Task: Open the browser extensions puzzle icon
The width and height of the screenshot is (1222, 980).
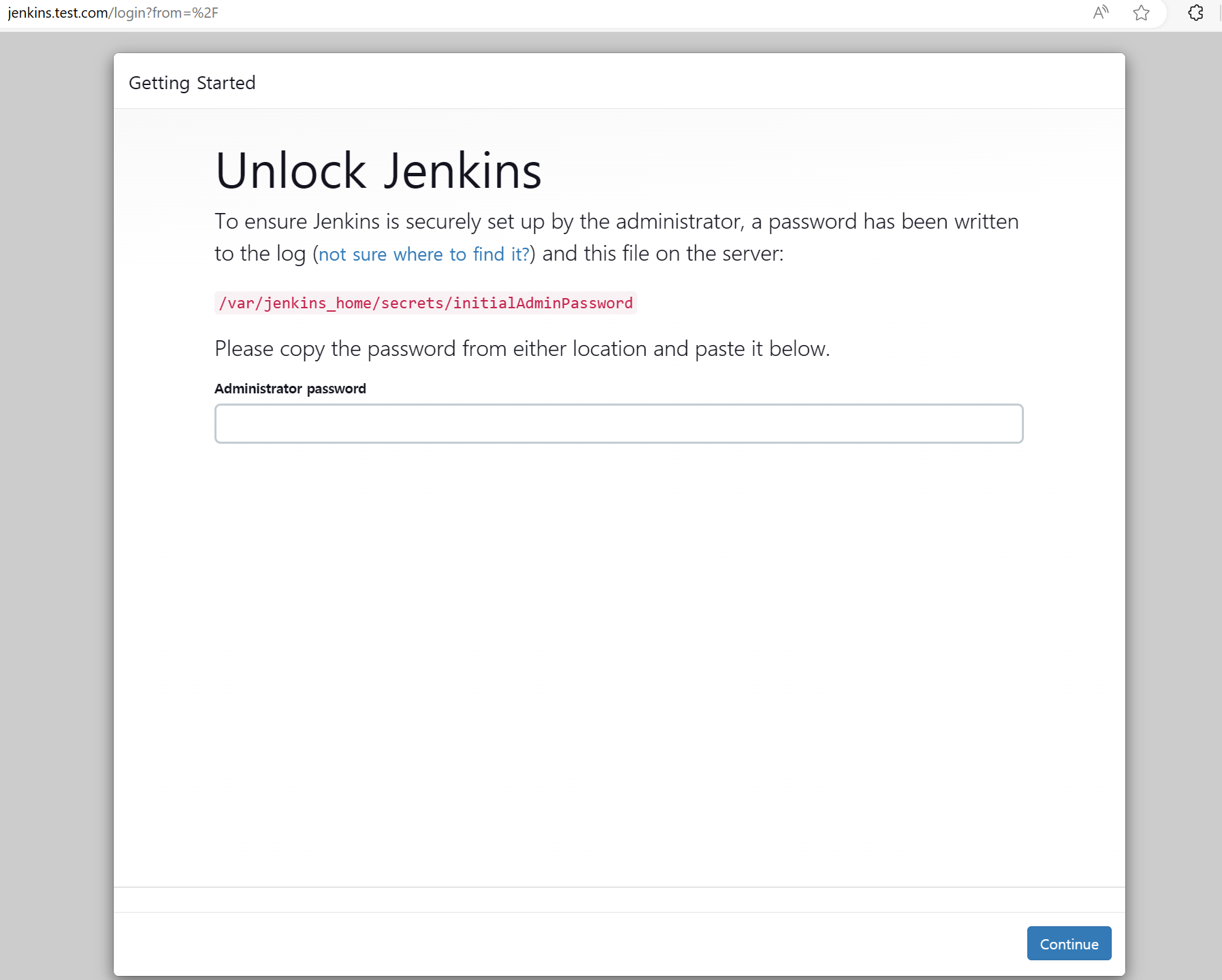Action: tap(1195, 12)
